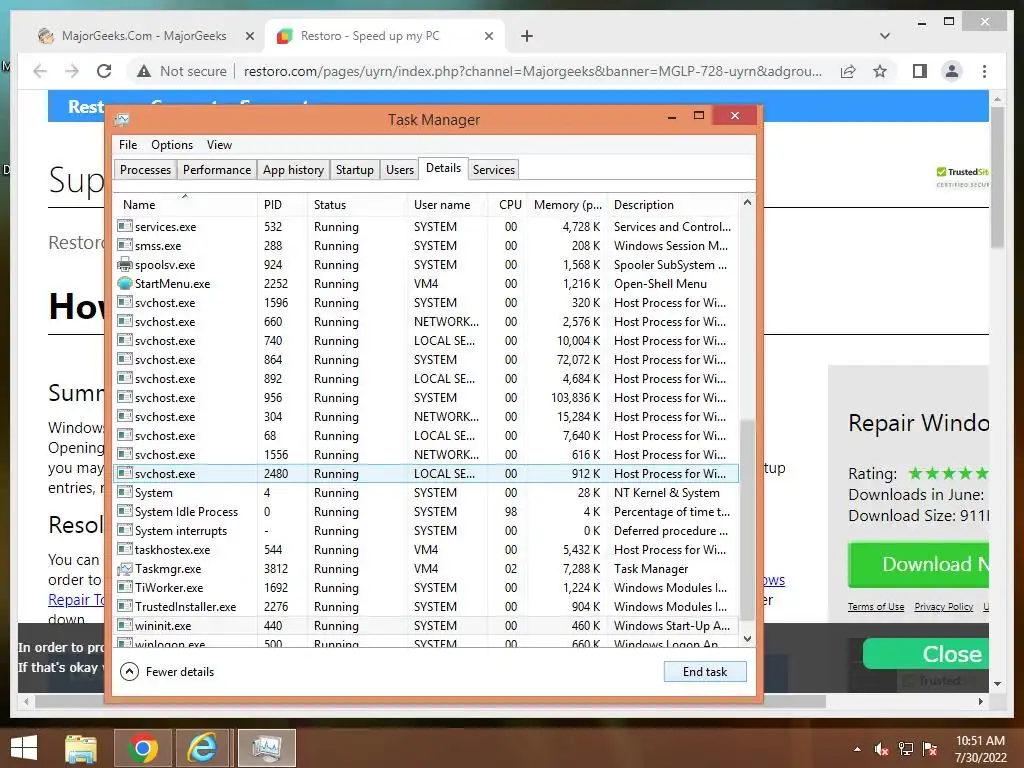Close the MajorGeeks.Com tab
This screenshot has width=1024, height=768.
249,36
